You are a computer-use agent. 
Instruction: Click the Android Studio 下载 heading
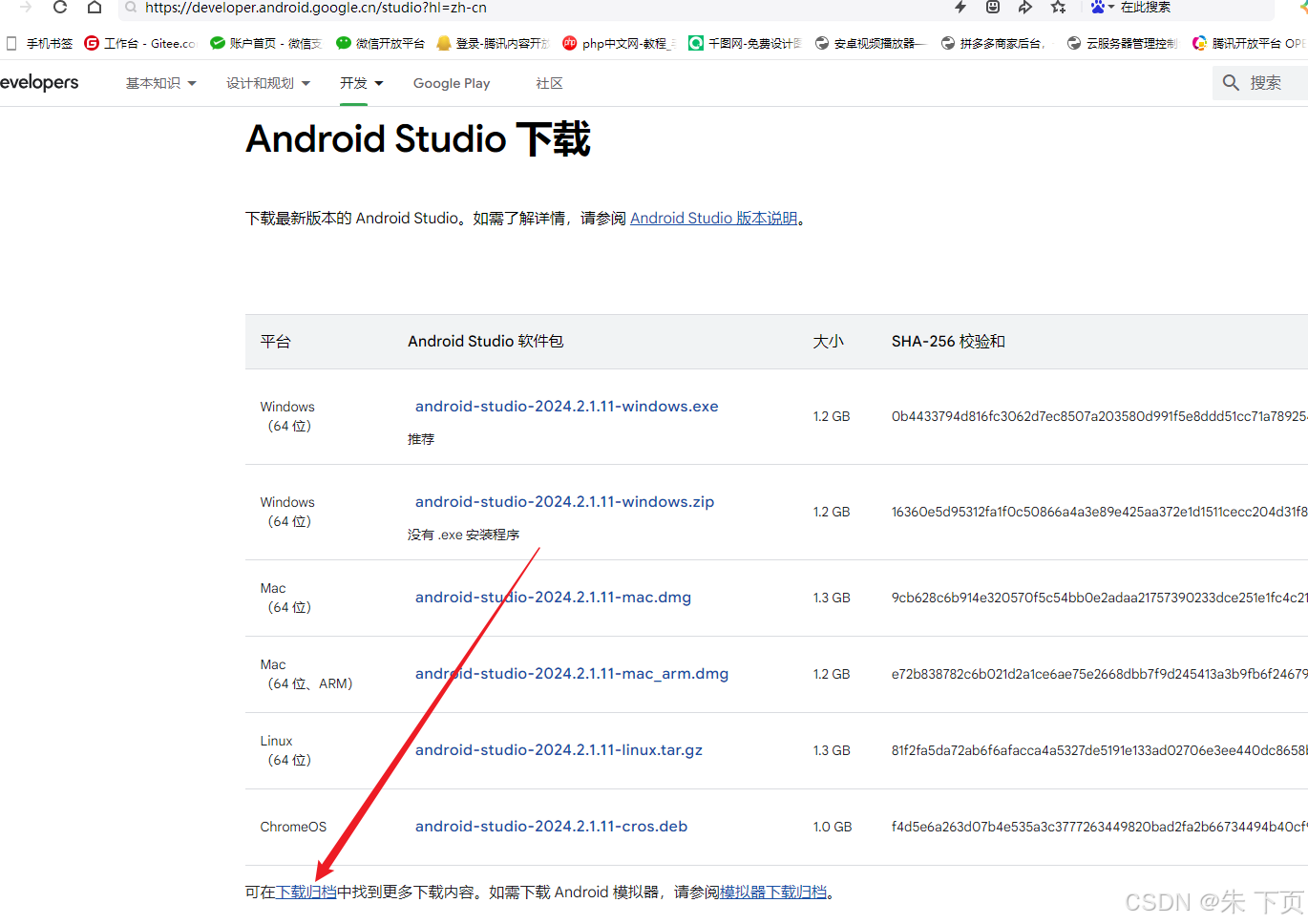[x=418, y=139]
